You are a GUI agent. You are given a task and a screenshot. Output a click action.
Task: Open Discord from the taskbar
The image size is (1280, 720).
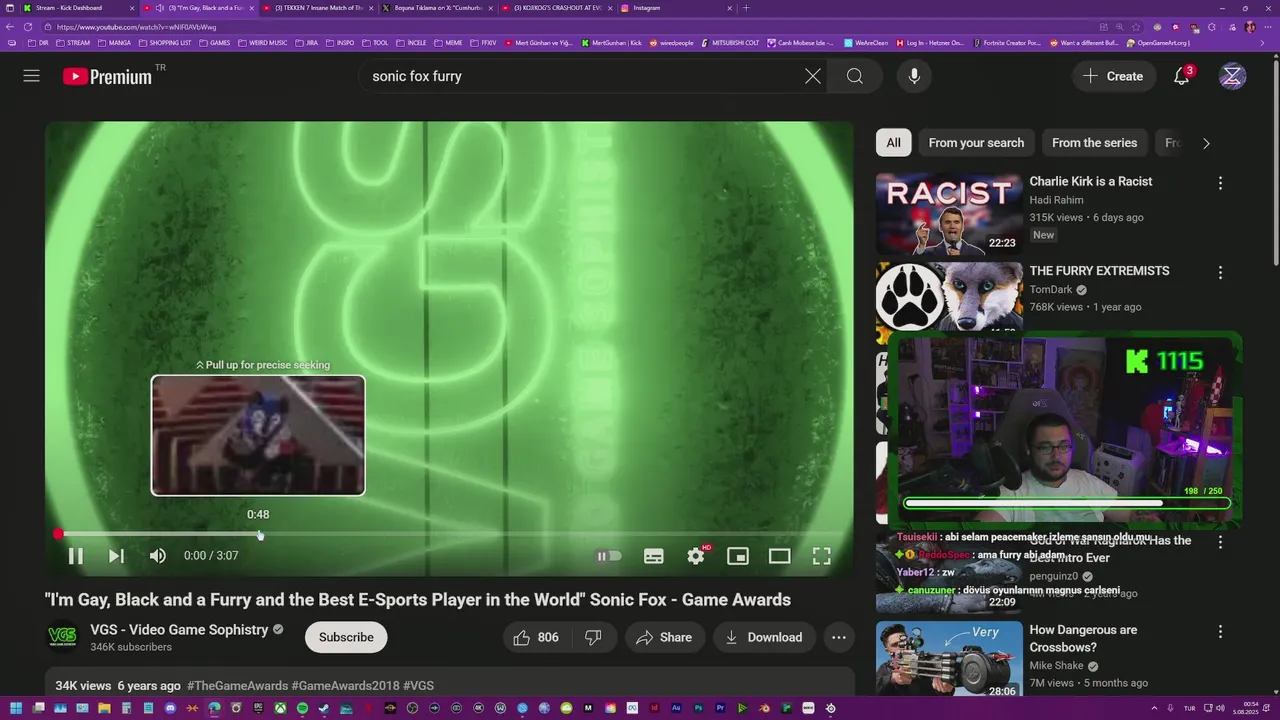coord(171,708)
